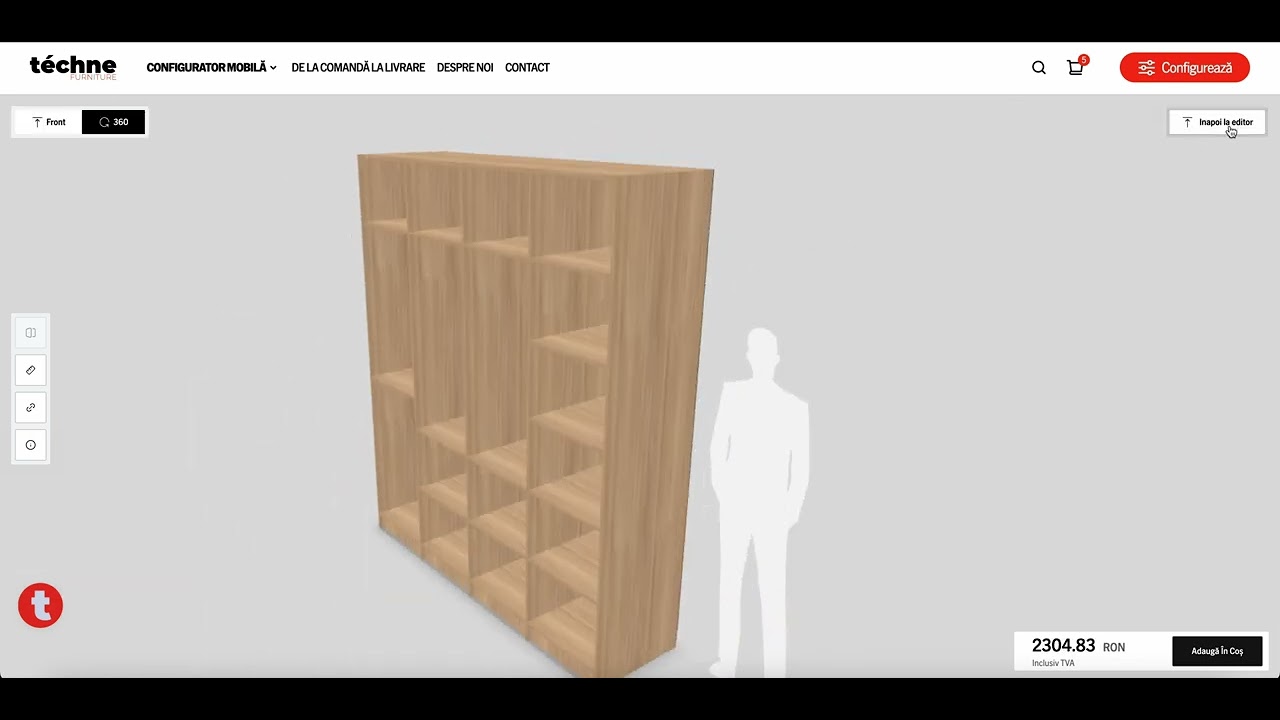Go to Despre noi page
Screen dimensions: 1280x720
465,68
